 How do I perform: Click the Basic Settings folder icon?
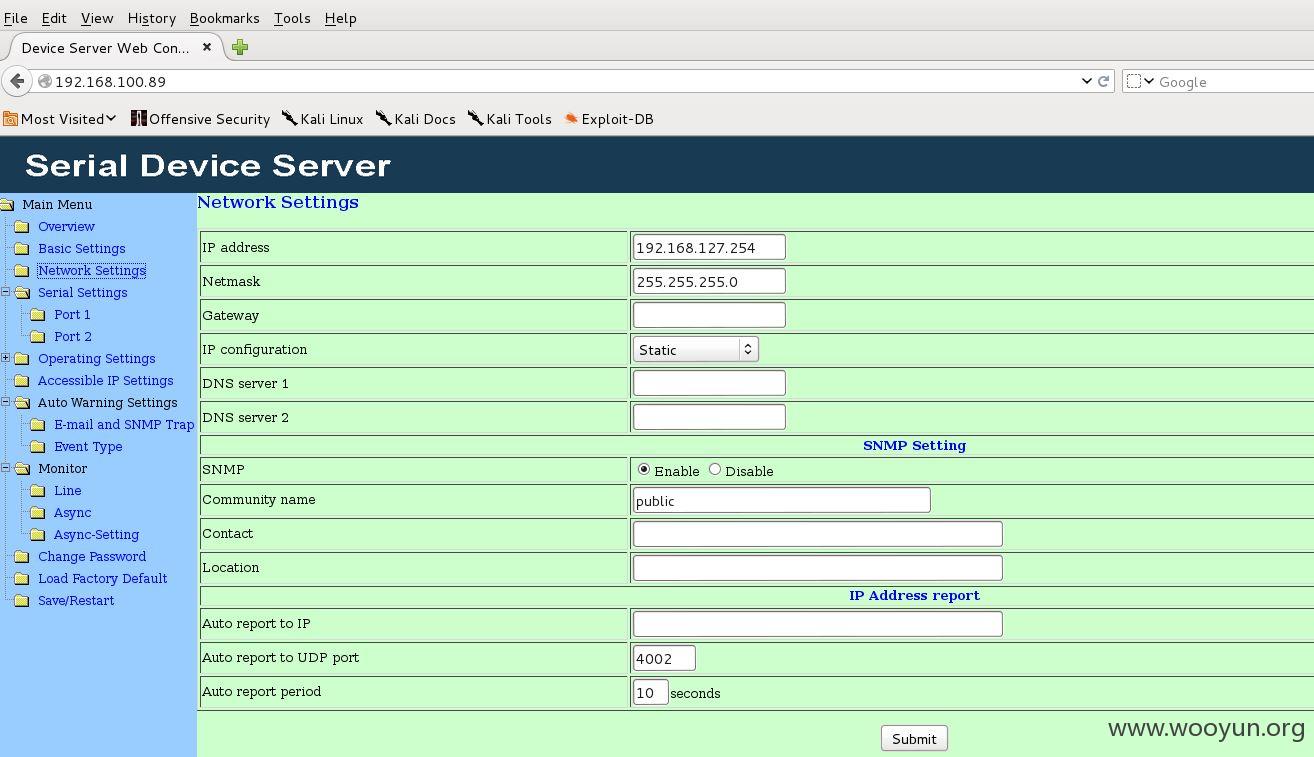point(22,249)
